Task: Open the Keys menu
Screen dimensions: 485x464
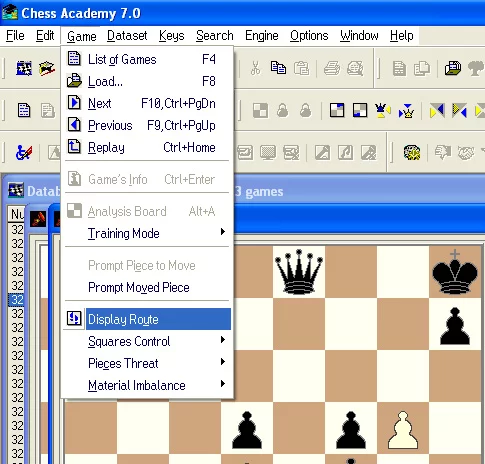Action: pos(172,35)
